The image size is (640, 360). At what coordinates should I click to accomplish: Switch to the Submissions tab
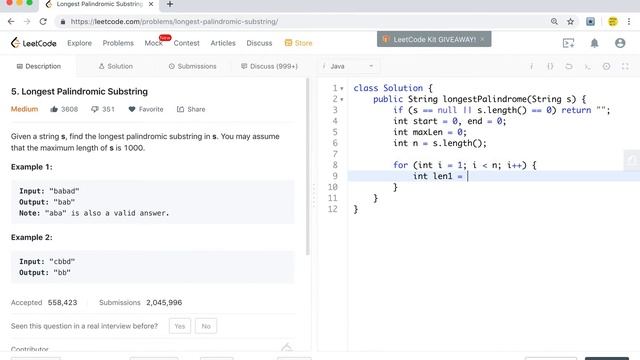pos(192,66)
